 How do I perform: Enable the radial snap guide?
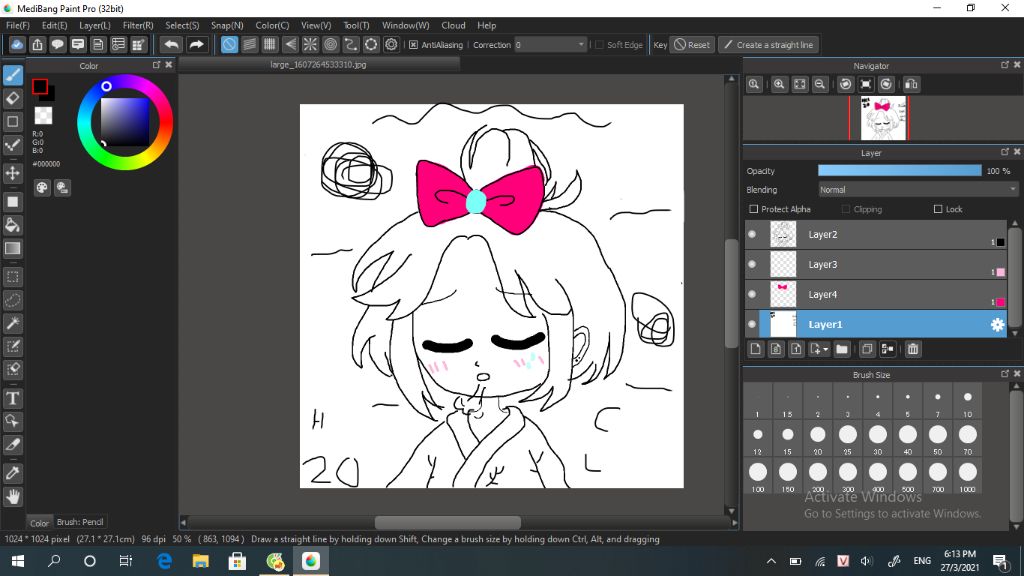tap(310, 44)
